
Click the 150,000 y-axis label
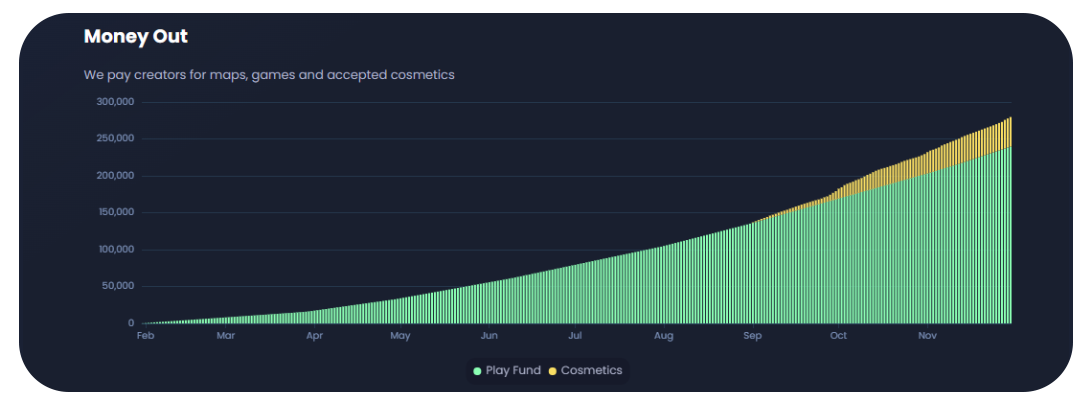(115, 213)
